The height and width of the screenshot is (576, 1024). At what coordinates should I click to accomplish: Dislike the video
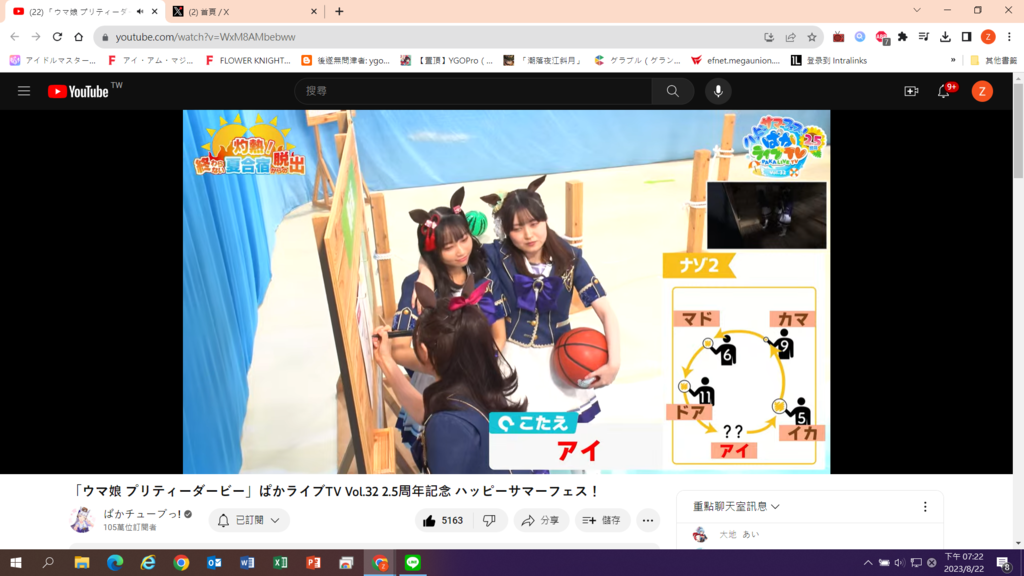tap(489, 520)
